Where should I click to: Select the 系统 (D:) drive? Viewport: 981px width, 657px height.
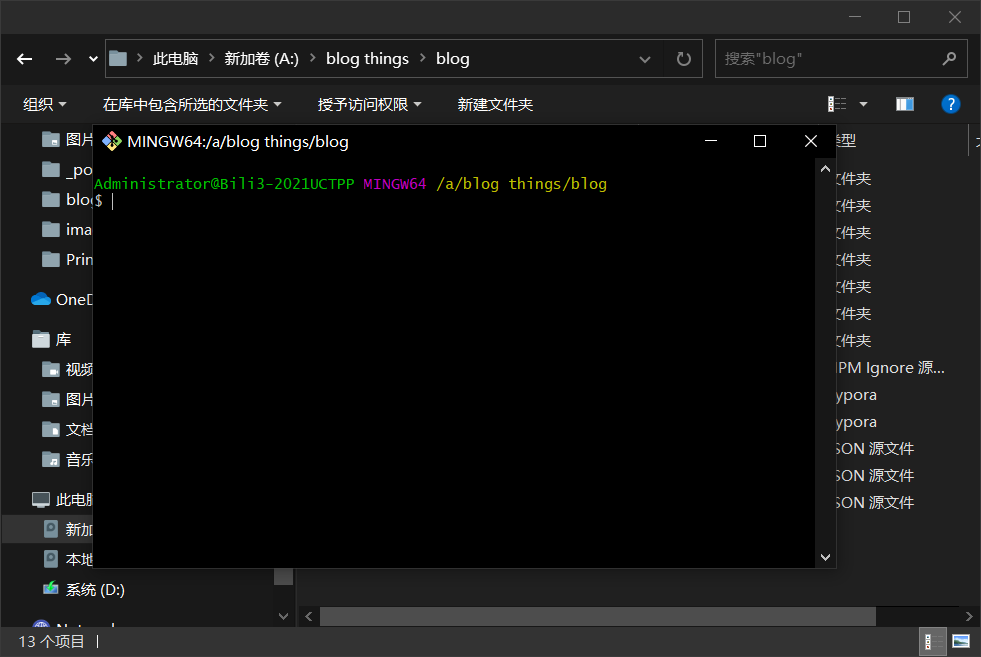coord(95,590)
